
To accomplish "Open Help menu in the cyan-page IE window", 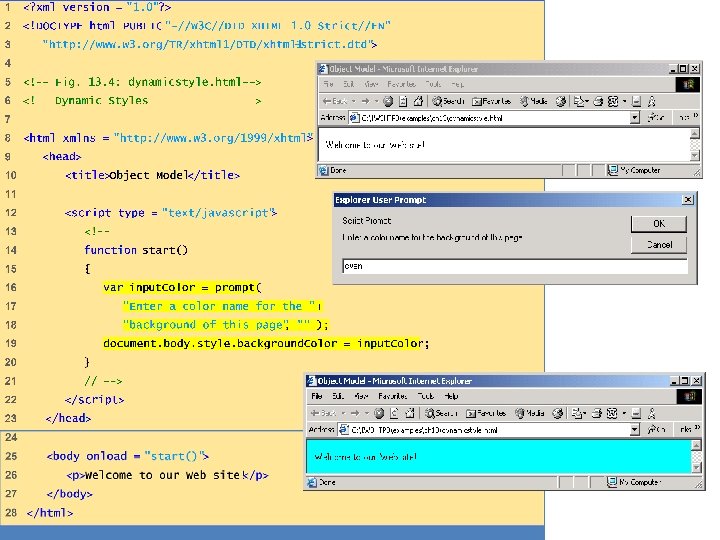I will click(x=451, y=396).
